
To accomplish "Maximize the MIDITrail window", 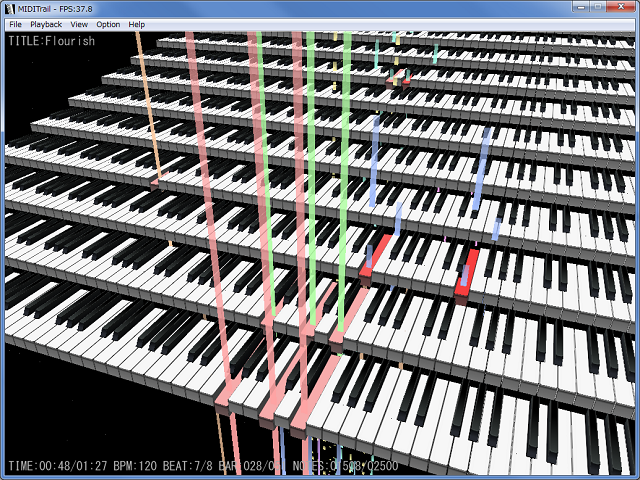I will pos(598,7).
